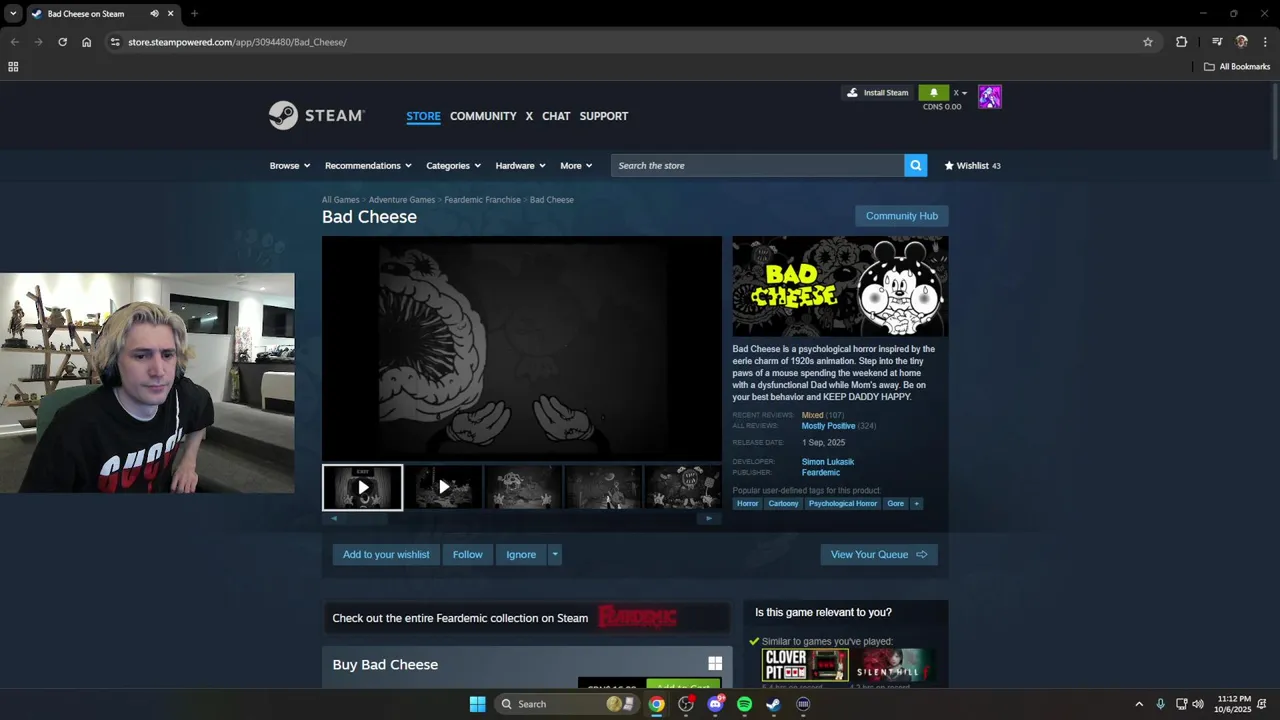Reload the page in the browser
Viewport: 1280px width, 720px height.
tap(62, 42)
